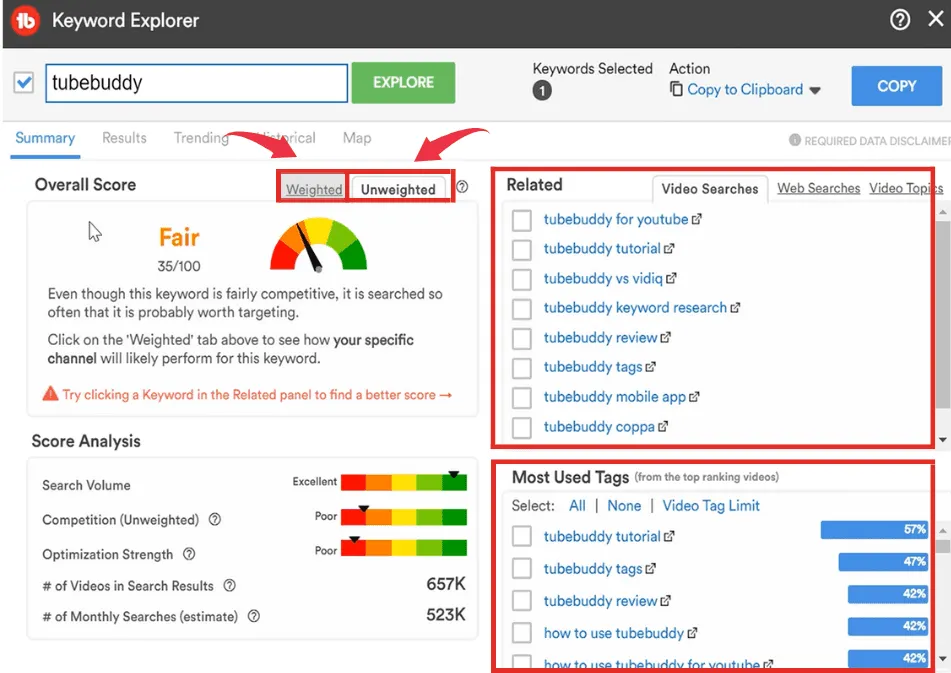951x673 pixels.
Task: Check the tubebuddy keyword research checkbox
Action: coord(522,309)
